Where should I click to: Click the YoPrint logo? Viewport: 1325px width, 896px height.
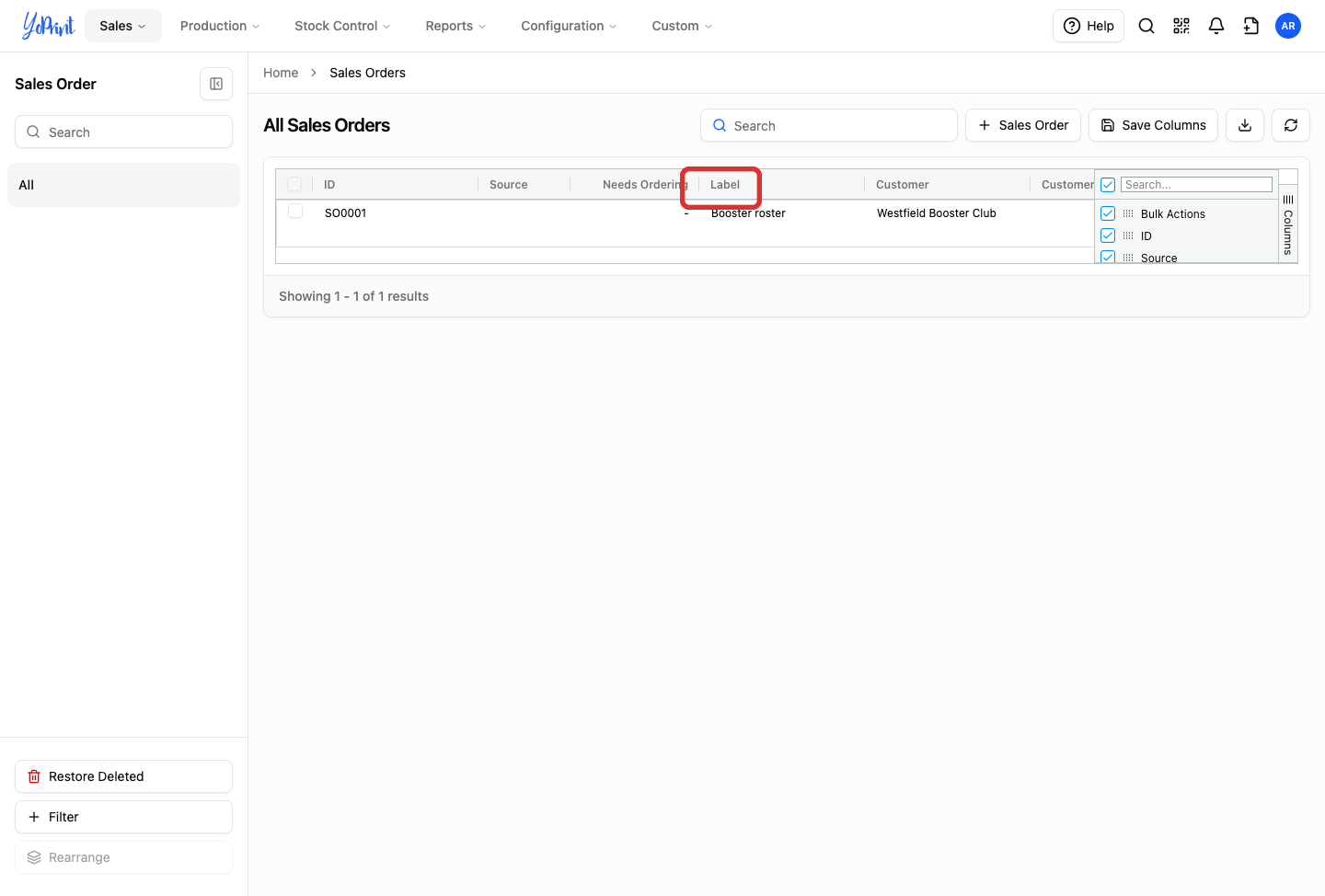pyautogui.click(x=49, y=26)
